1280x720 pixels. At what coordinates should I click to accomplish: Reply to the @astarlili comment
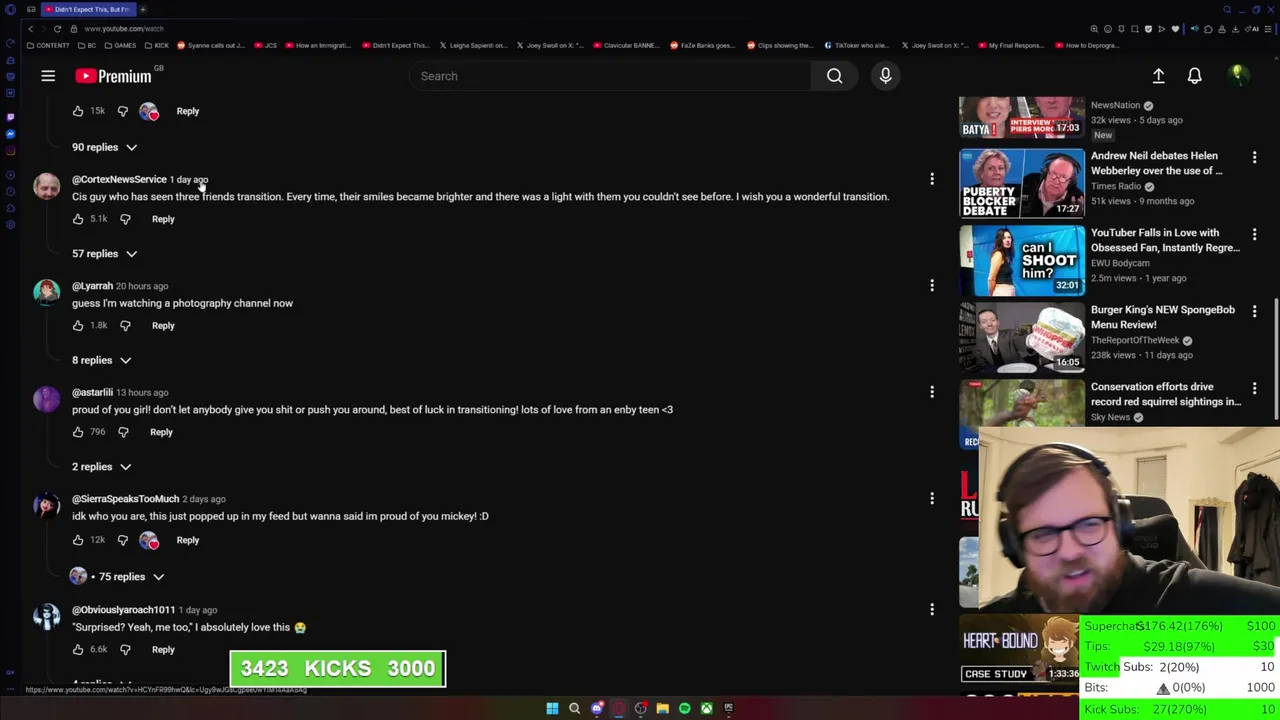tap(161, 432)
